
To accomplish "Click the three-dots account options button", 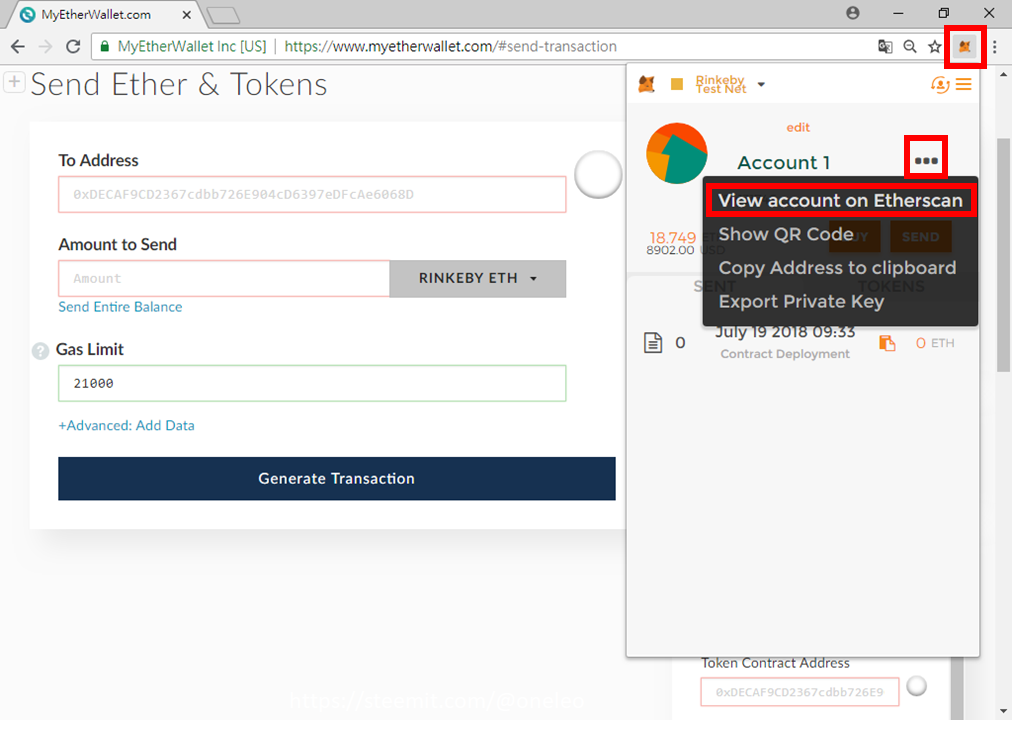I will tap(926, 161).
